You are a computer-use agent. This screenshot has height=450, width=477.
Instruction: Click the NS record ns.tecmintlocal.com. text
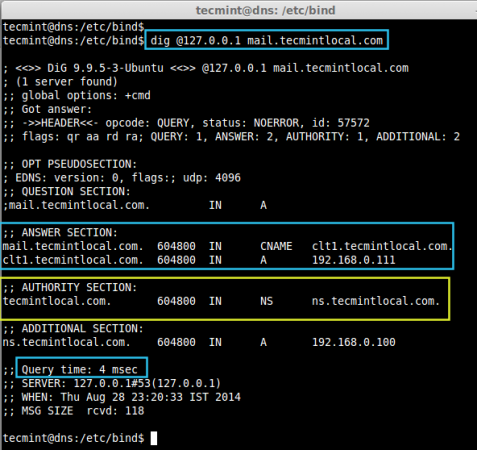[x=376, y=301]
